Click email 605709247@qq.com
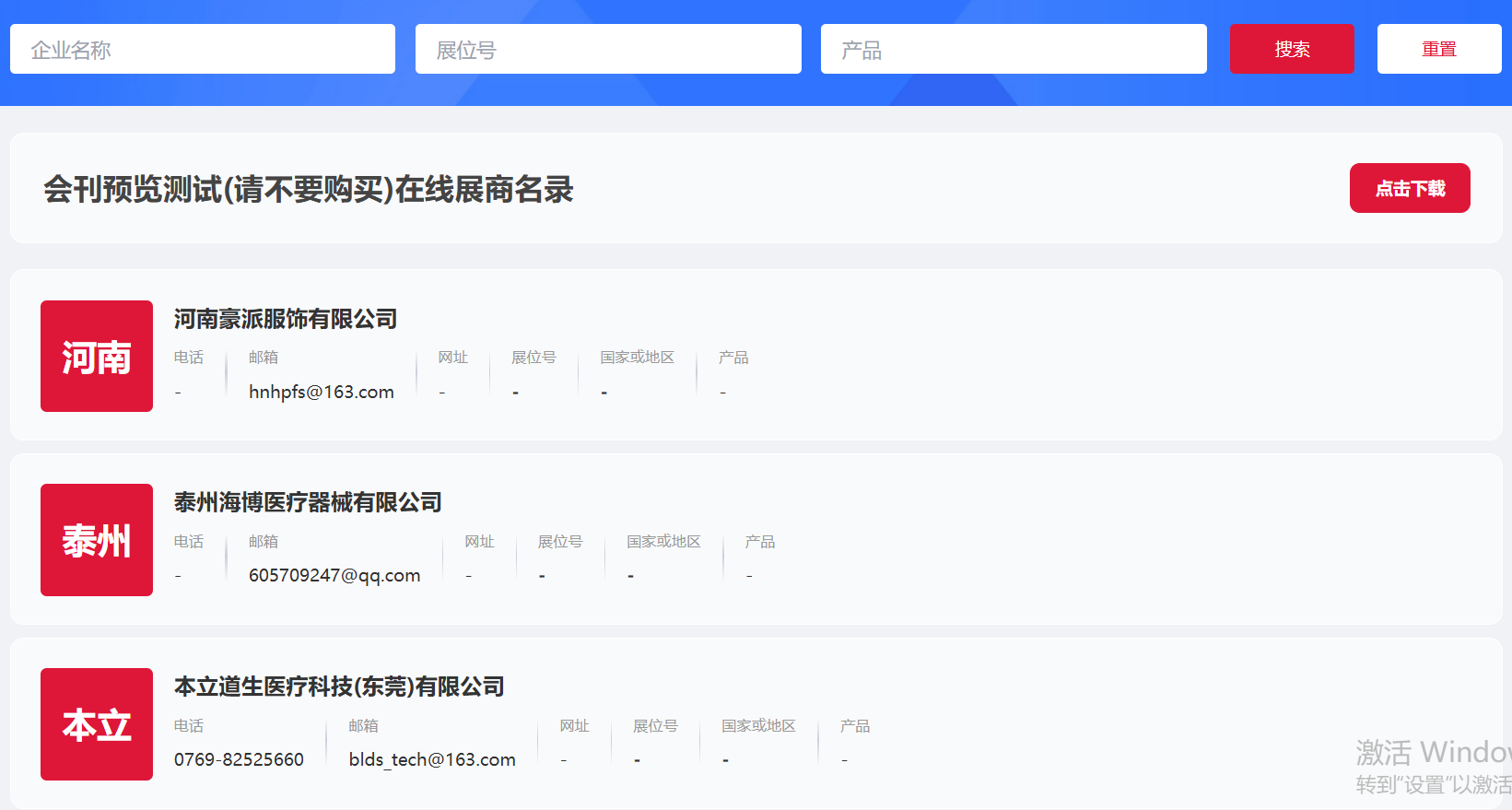This screenshot has width=1512, height=810. (334, 575)
